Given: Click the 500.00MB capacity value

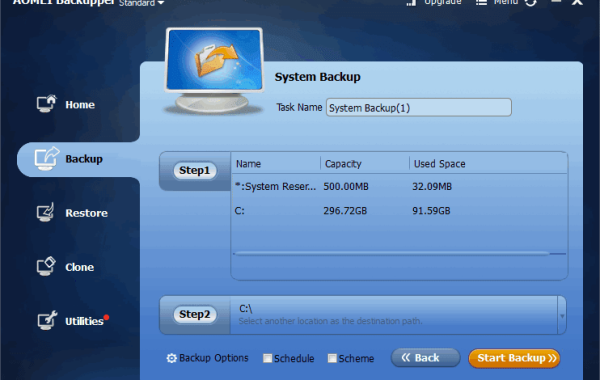Looking at the screenshot, I should click(x=346, y=187).
